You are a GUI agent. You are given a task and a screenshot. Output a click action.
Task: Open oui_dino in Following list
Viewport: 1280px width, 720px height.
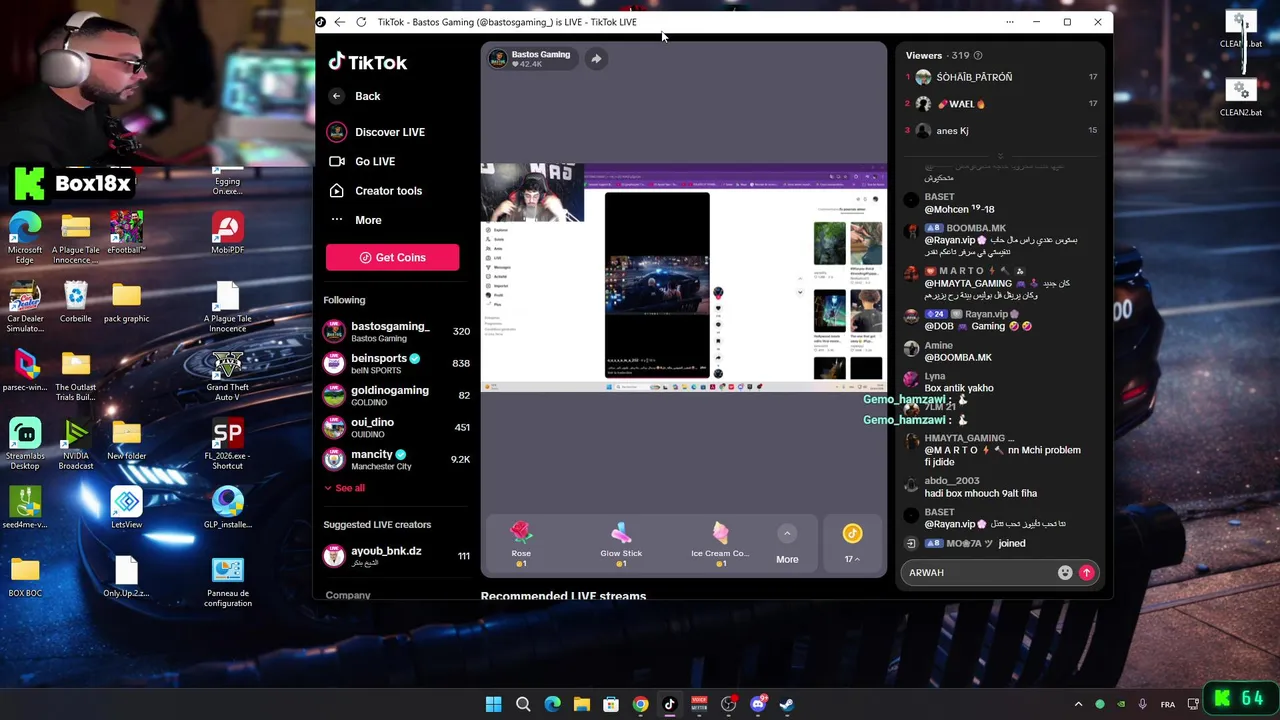point(397,427)
